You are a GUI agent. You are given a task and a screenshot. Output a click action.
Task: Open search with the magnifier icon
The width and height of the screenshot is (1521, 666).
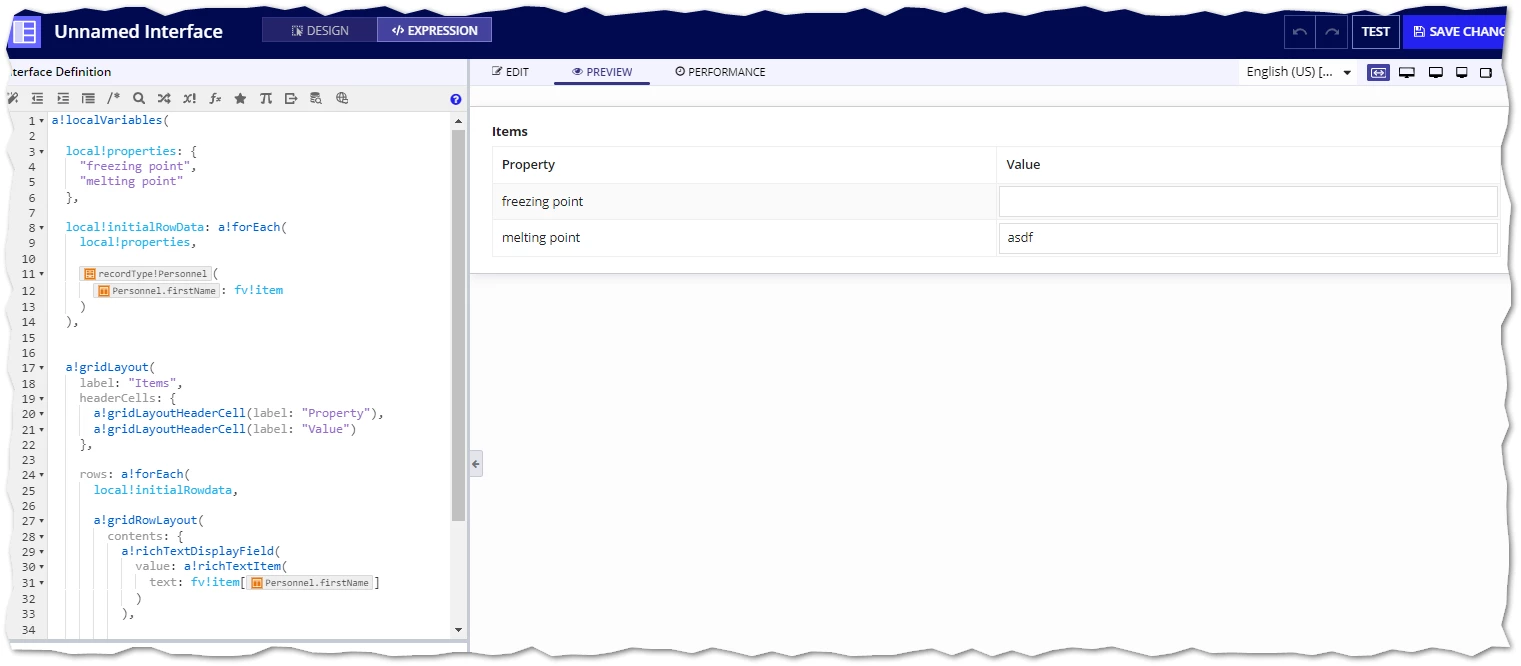coord(139,99)
